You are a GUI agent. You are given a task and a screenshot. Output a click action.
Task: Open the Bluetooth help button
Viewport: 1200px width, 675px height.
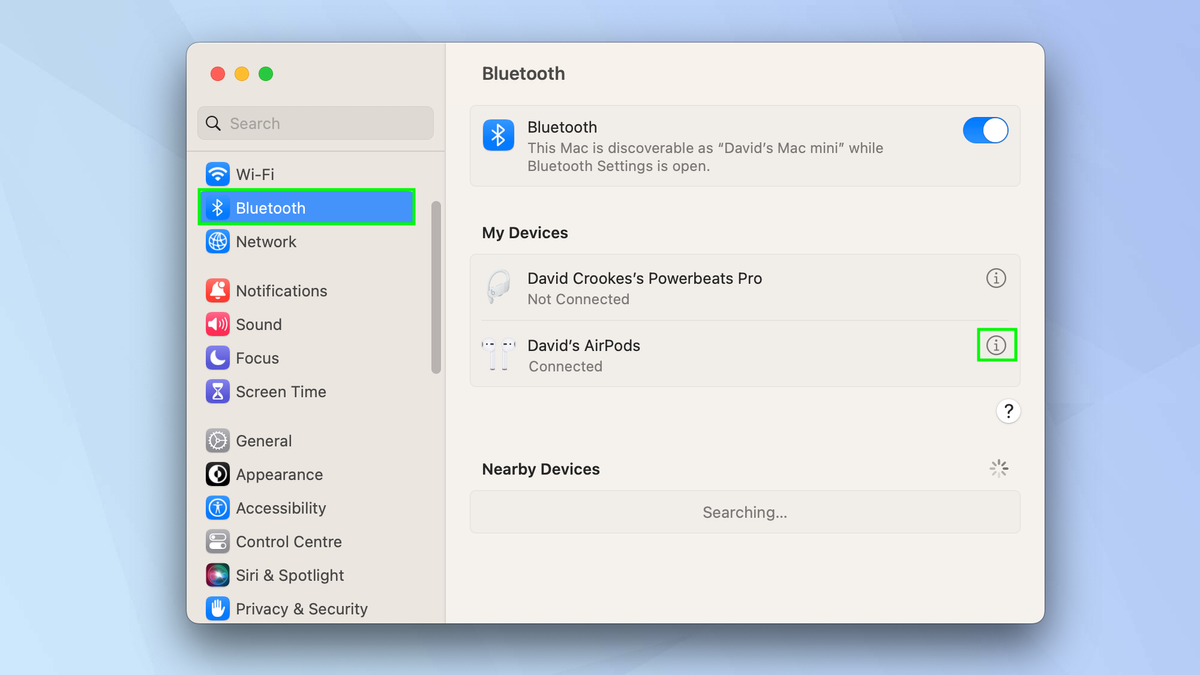1008,411
